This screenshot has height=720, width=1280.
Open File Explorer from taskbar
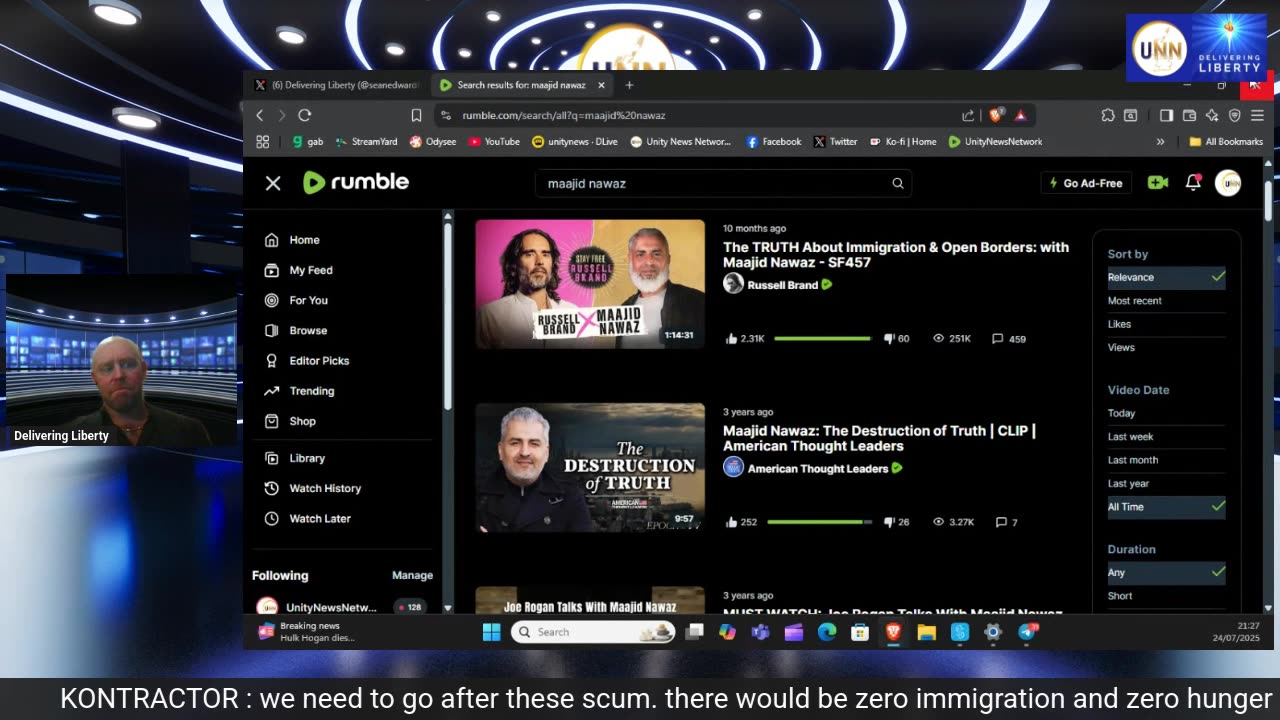point(926,632)
